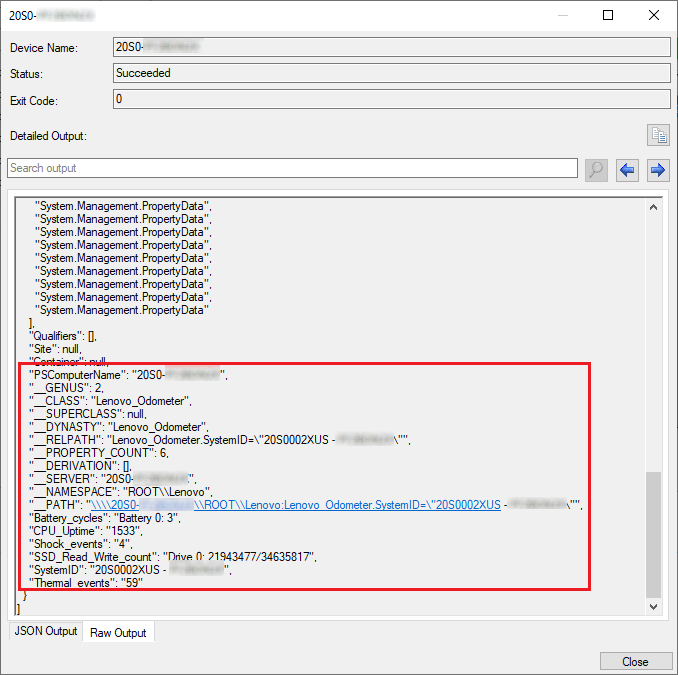Click the Detailed Output label
The width and height of the screenshot is (678, 675).
pos(48,136)
